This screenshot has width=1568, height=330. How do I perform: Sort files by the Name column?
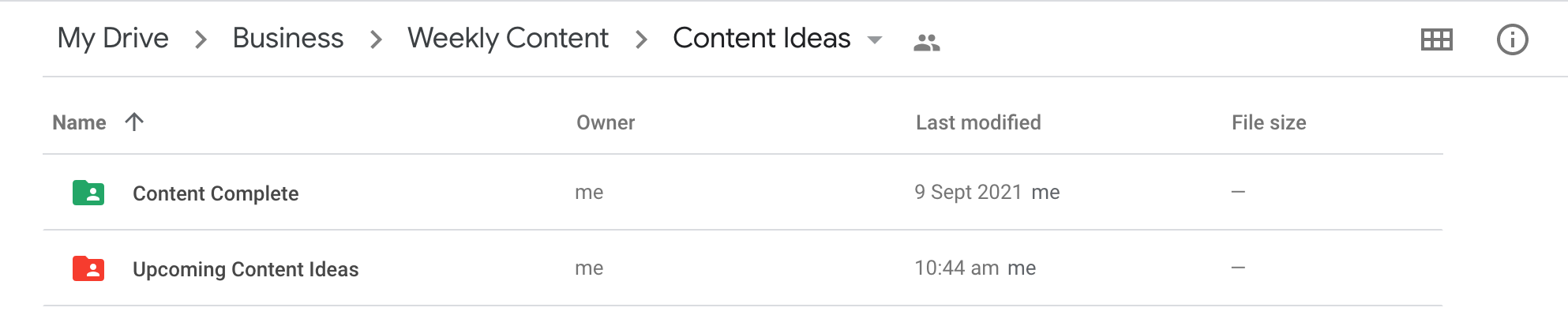(79, 122)
